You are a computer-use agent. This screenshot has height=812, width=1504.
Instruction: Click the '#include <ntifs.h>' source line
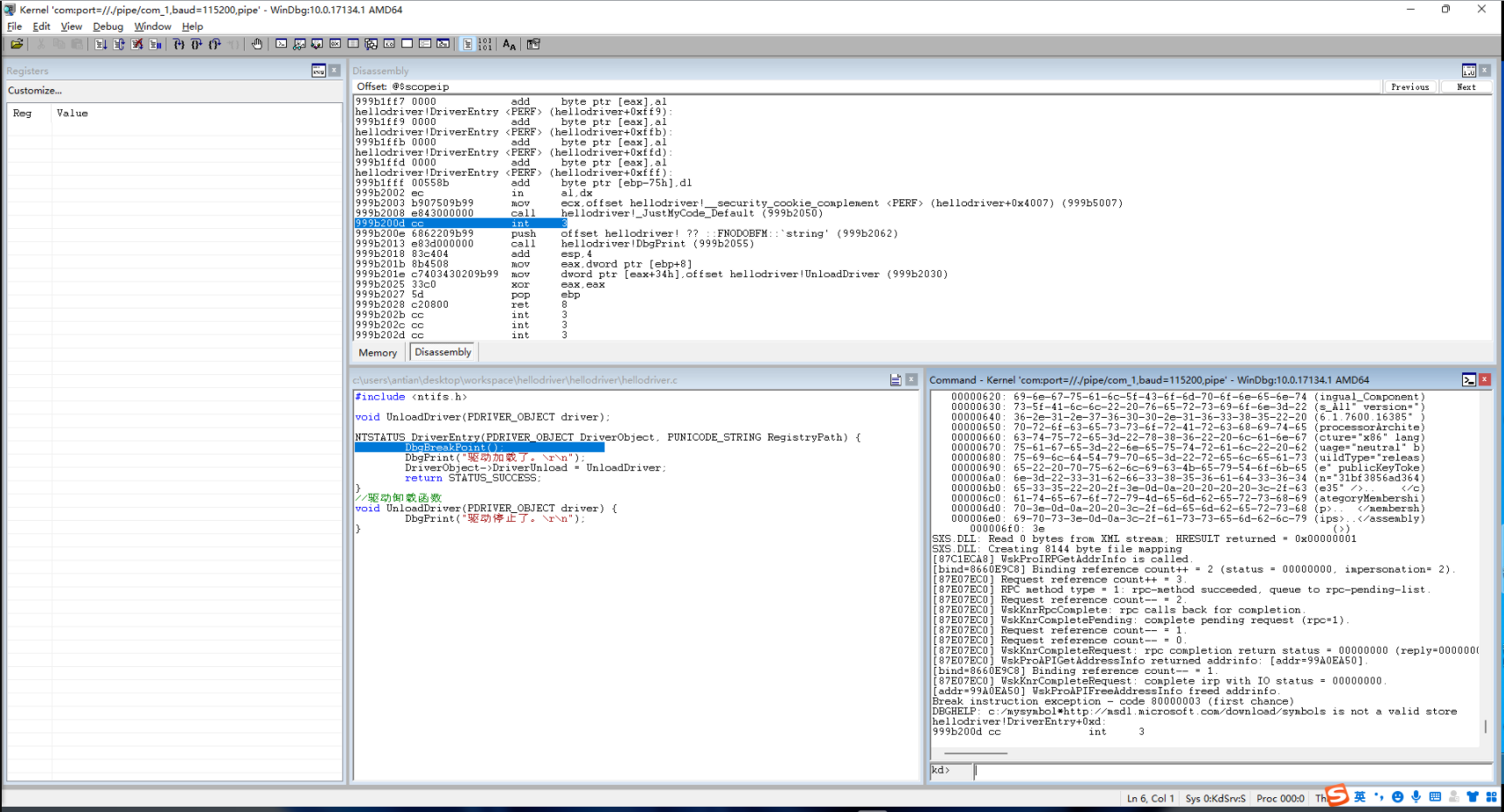[x=411, y=397]
